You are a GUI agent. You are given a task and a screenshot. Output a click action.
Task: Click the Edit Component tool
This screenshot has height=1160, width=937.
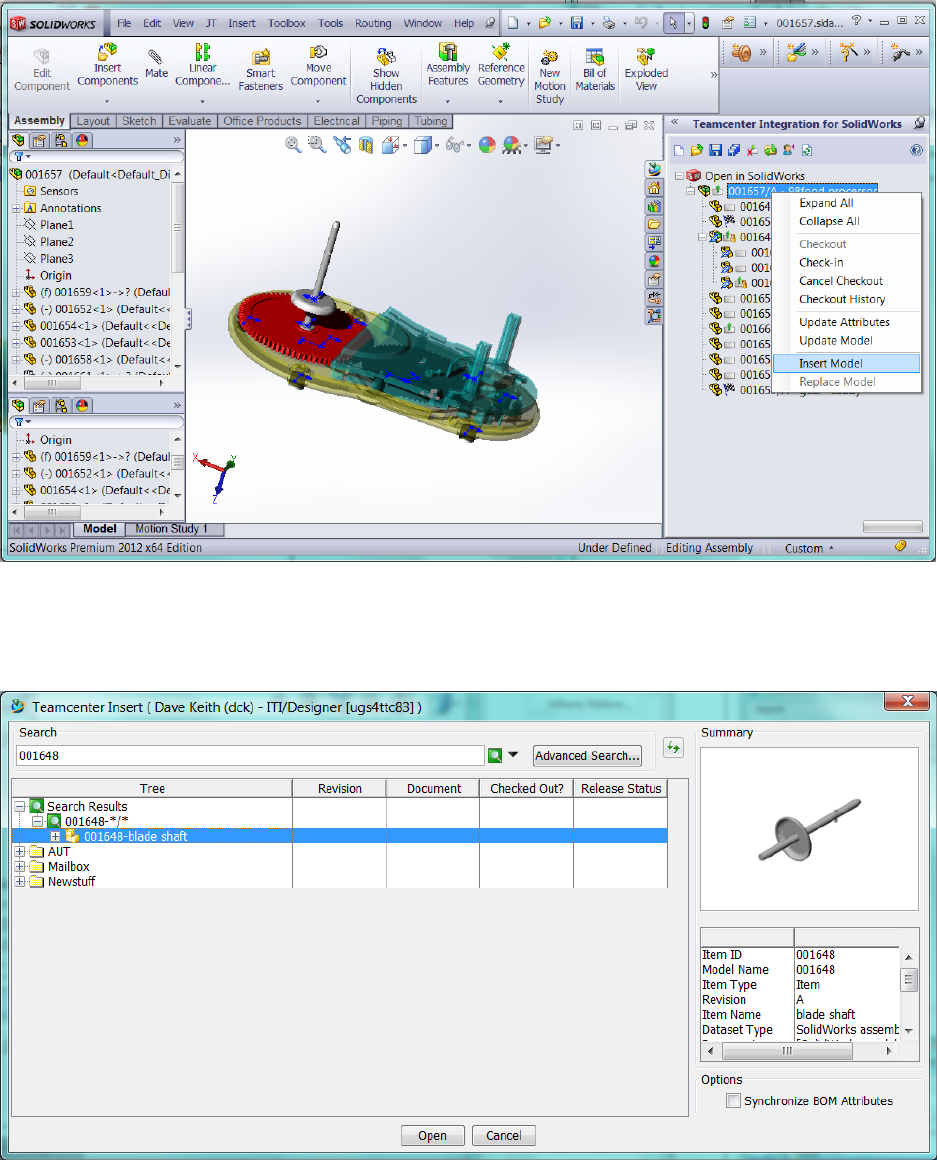pyautogui.click(x=41, y=70)
